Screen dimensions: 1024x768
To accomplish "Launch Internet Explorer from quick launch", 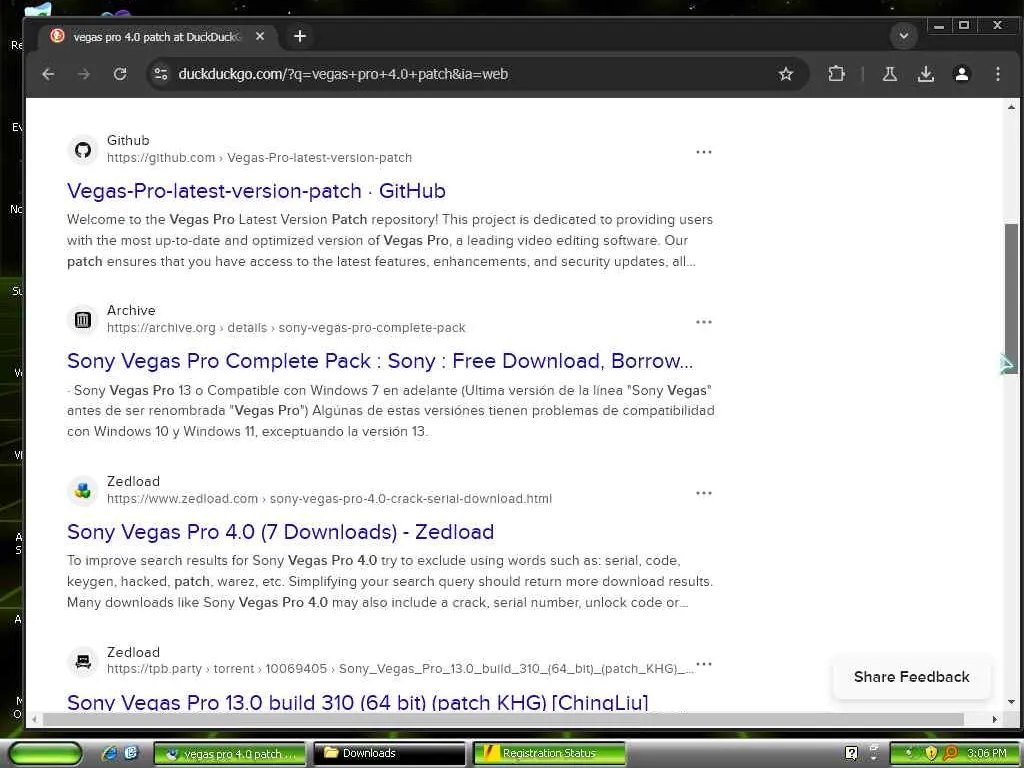I will tap(109, 753).
